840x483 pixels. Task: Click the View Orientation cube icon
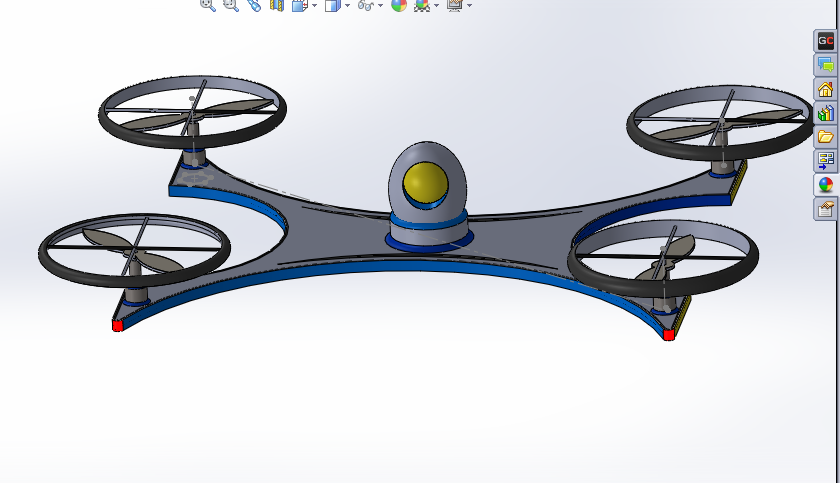click(299, 5)
